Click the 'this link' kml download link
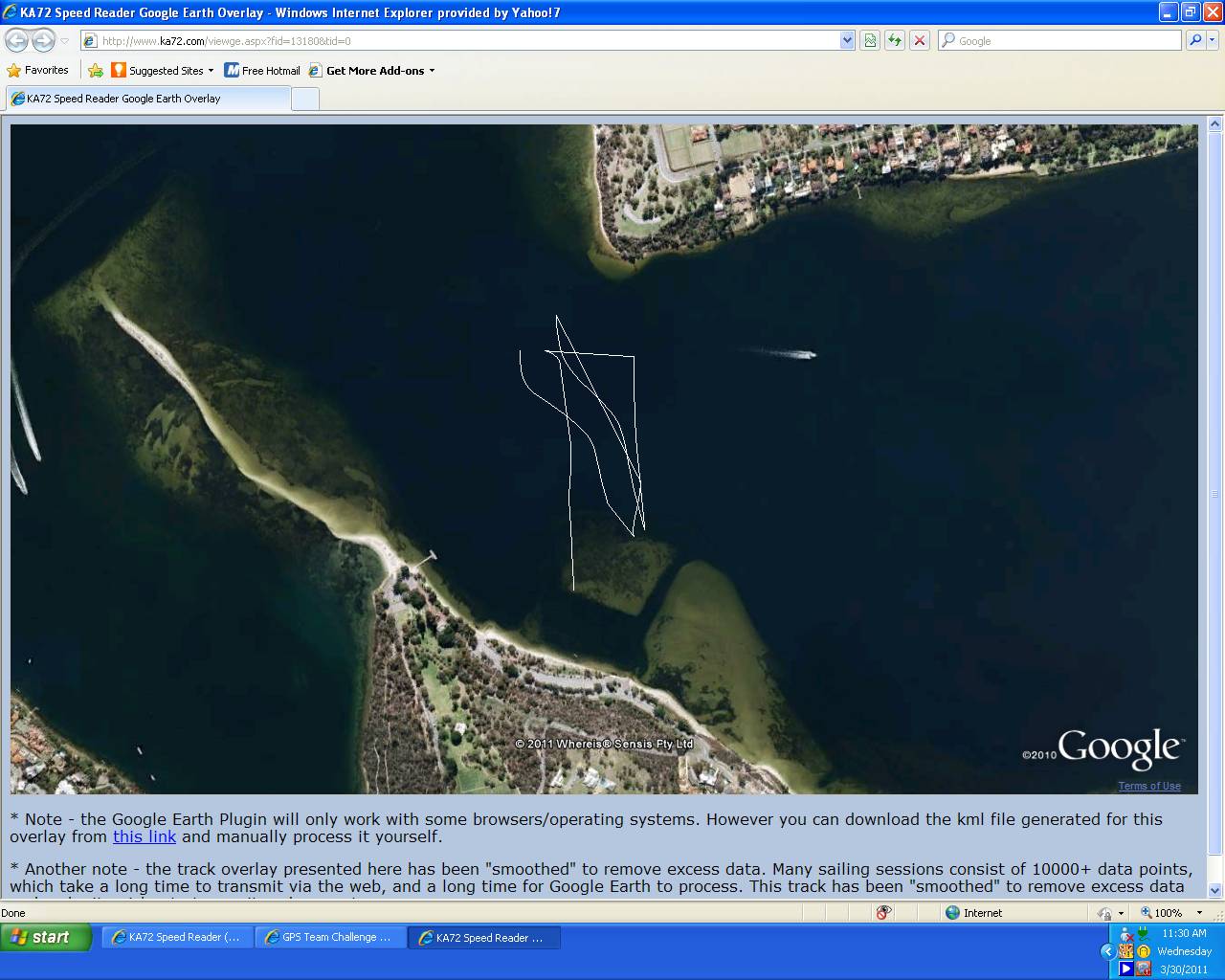Viewport: 1225px width, 980px height. pyautogui.click(x=145, y=836)
